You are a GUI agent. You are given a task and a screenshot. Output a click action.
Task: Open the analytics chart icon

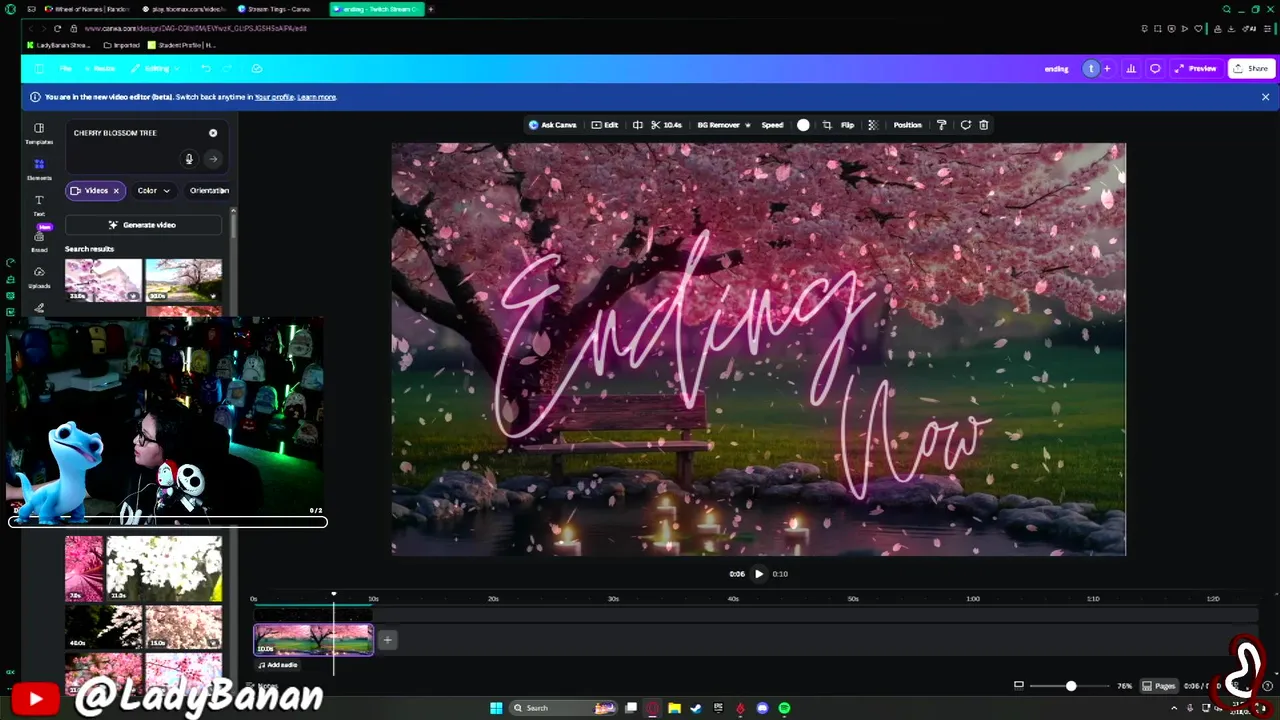tap(1131, 69)
